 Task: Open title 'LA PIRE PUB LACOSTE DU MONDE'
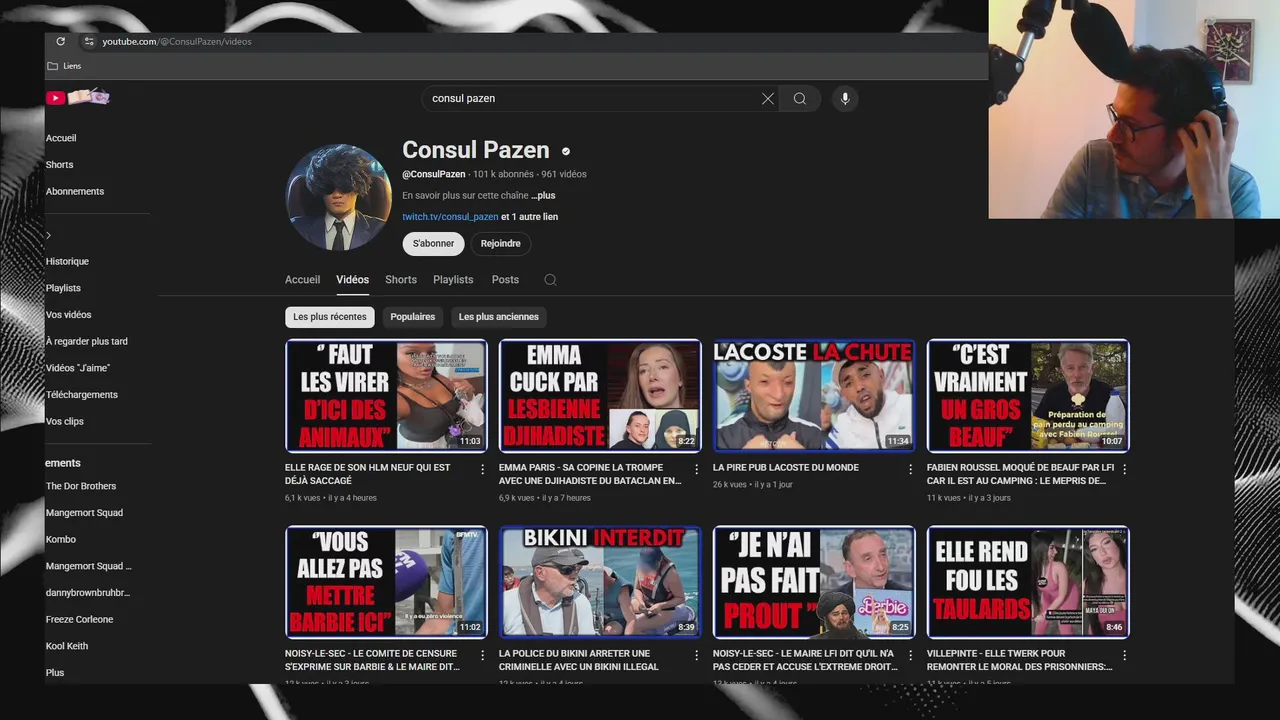click(x=786, y=468)
